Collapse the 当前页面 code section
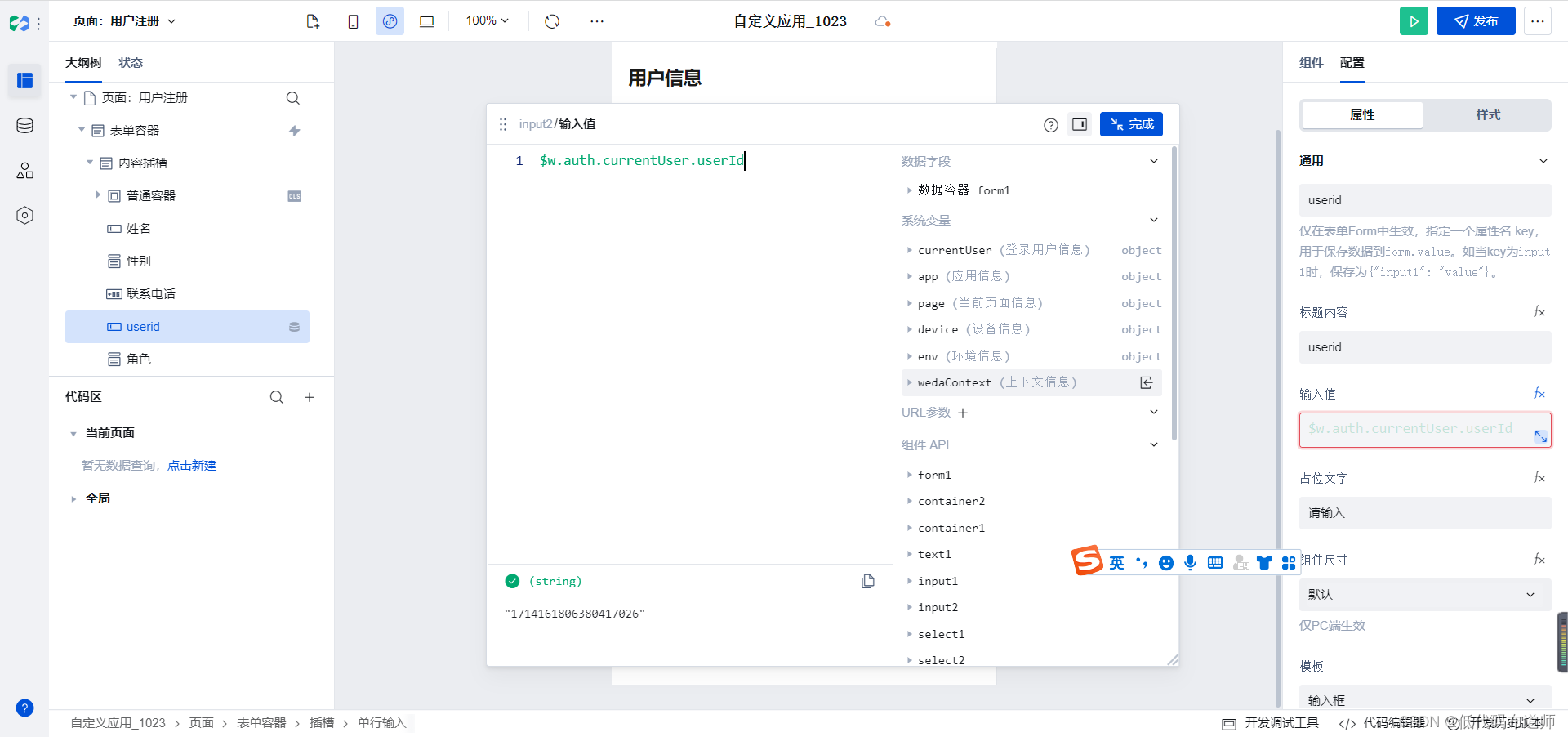Image resolution: width=1568 pixels, height=737 pixels. pyautogui.click(x=73, y=434)
